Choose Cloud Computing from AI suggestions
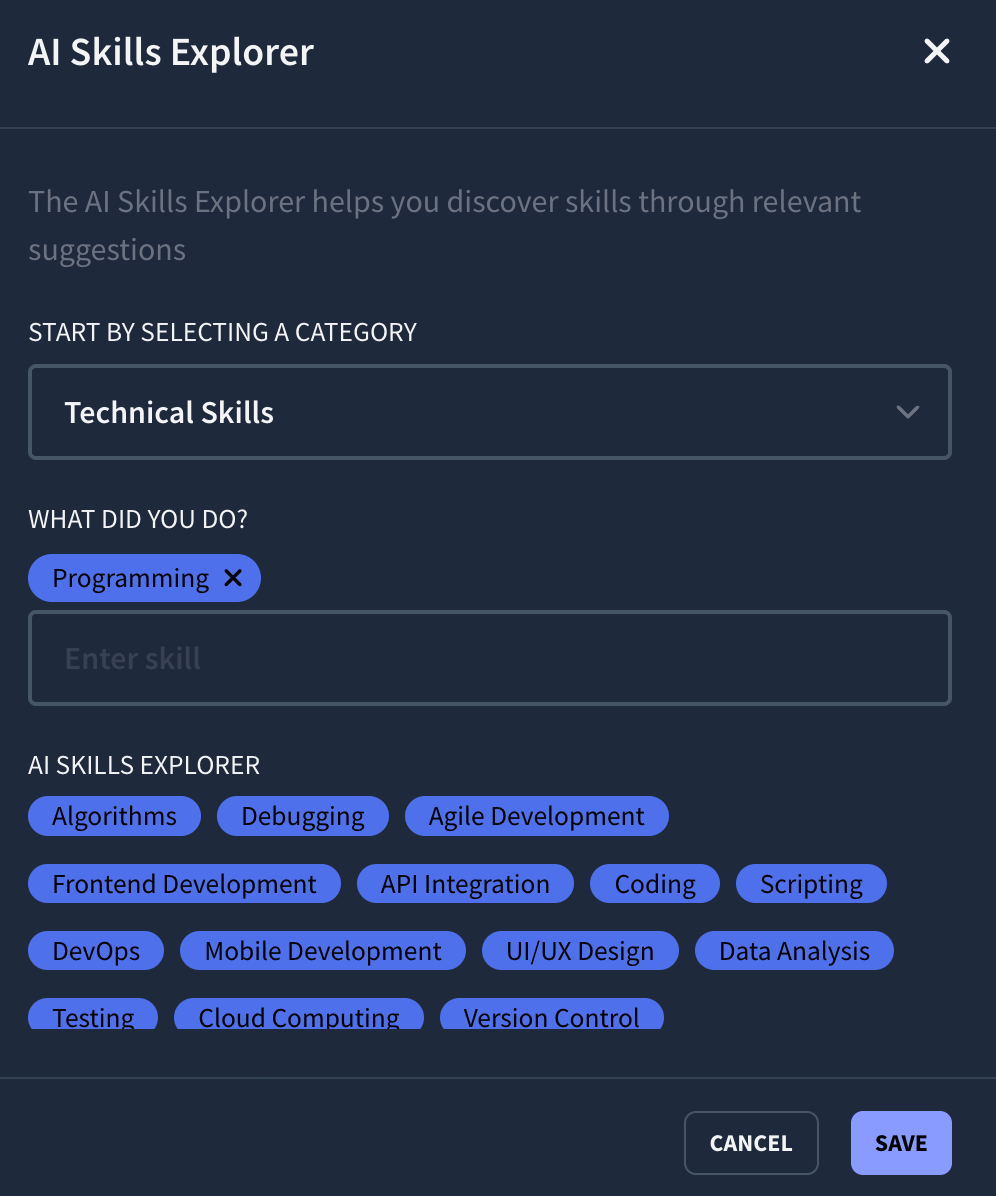 tap(298, 1018)
